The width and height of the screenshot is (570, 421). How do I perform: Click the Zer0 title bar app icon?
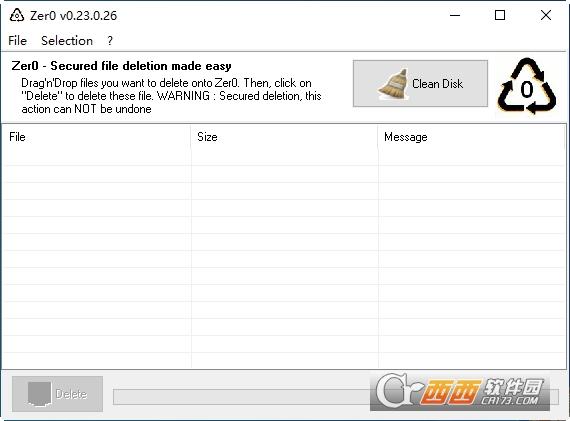click(x=16, y=16)
